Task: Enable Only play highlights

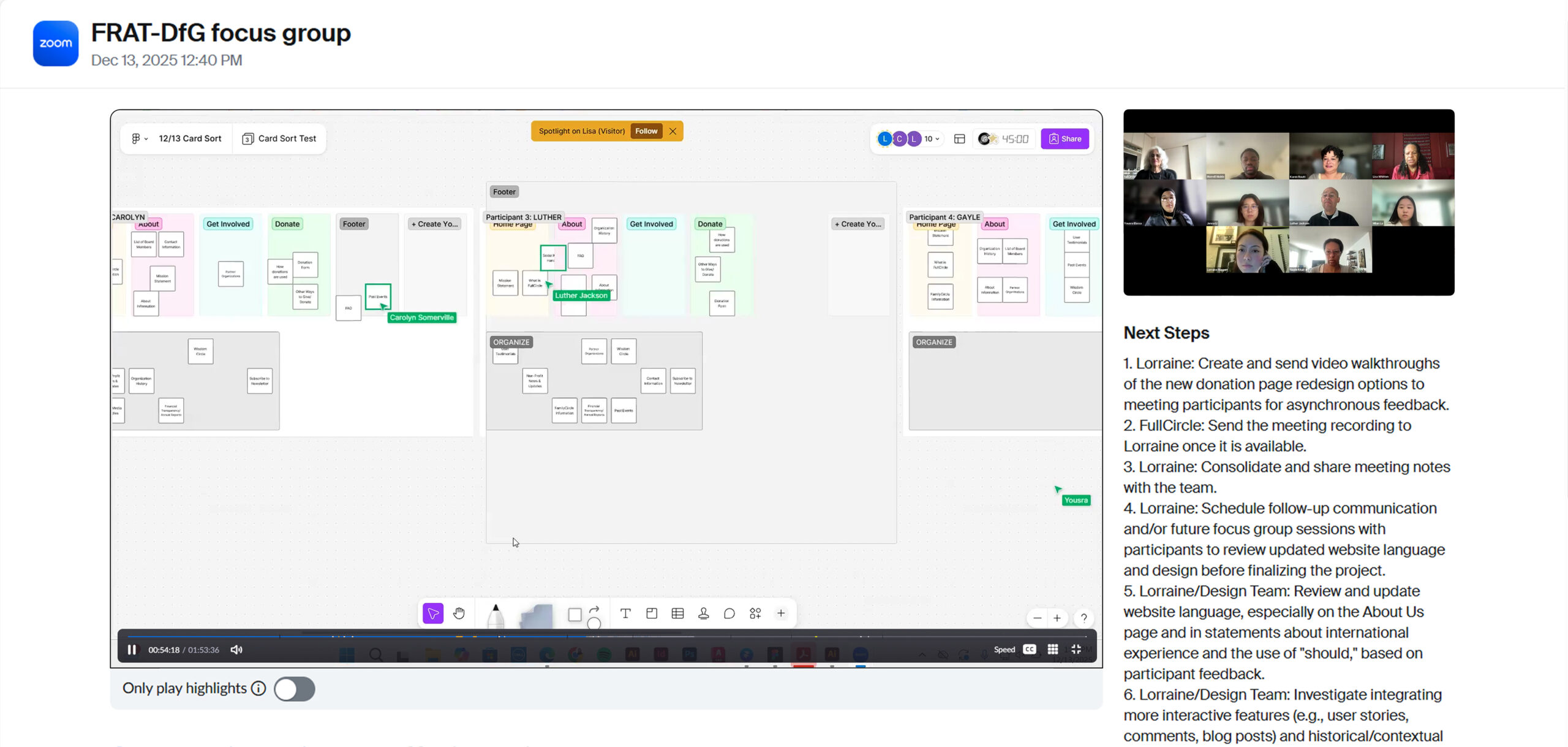Action: click(294, 688)
